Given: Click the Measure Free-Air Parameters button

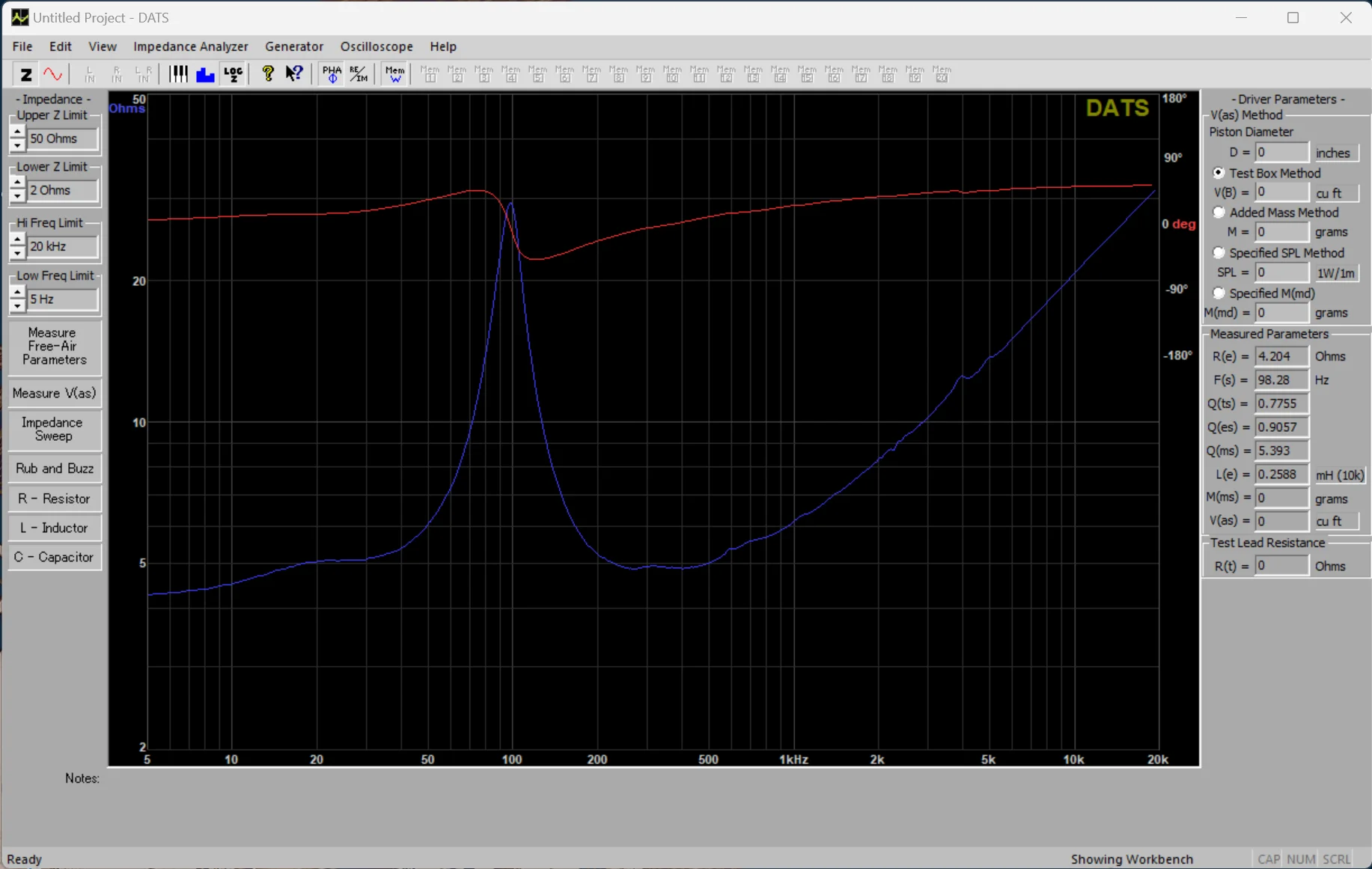Looking at the screenshot, I should click(x=54, y=346).
